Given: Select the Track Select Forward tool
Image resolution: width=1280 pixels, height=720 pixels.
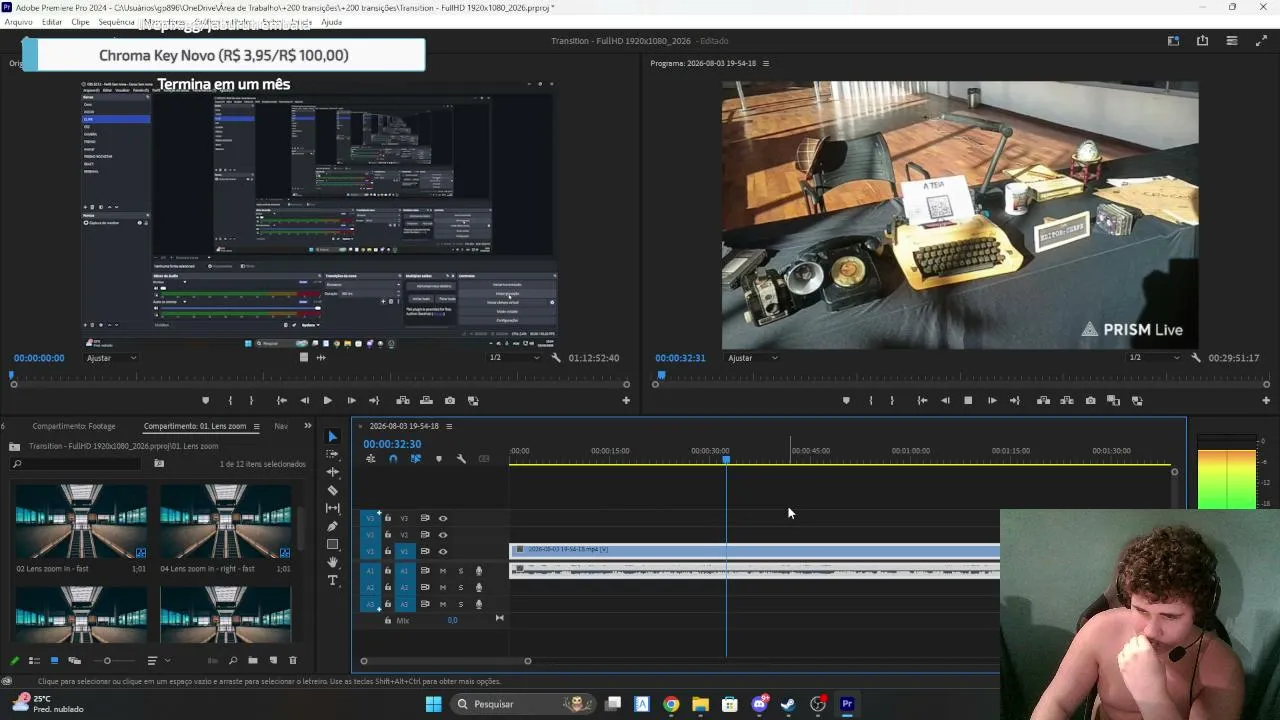Looking at the screenshot, I should 333,454.
